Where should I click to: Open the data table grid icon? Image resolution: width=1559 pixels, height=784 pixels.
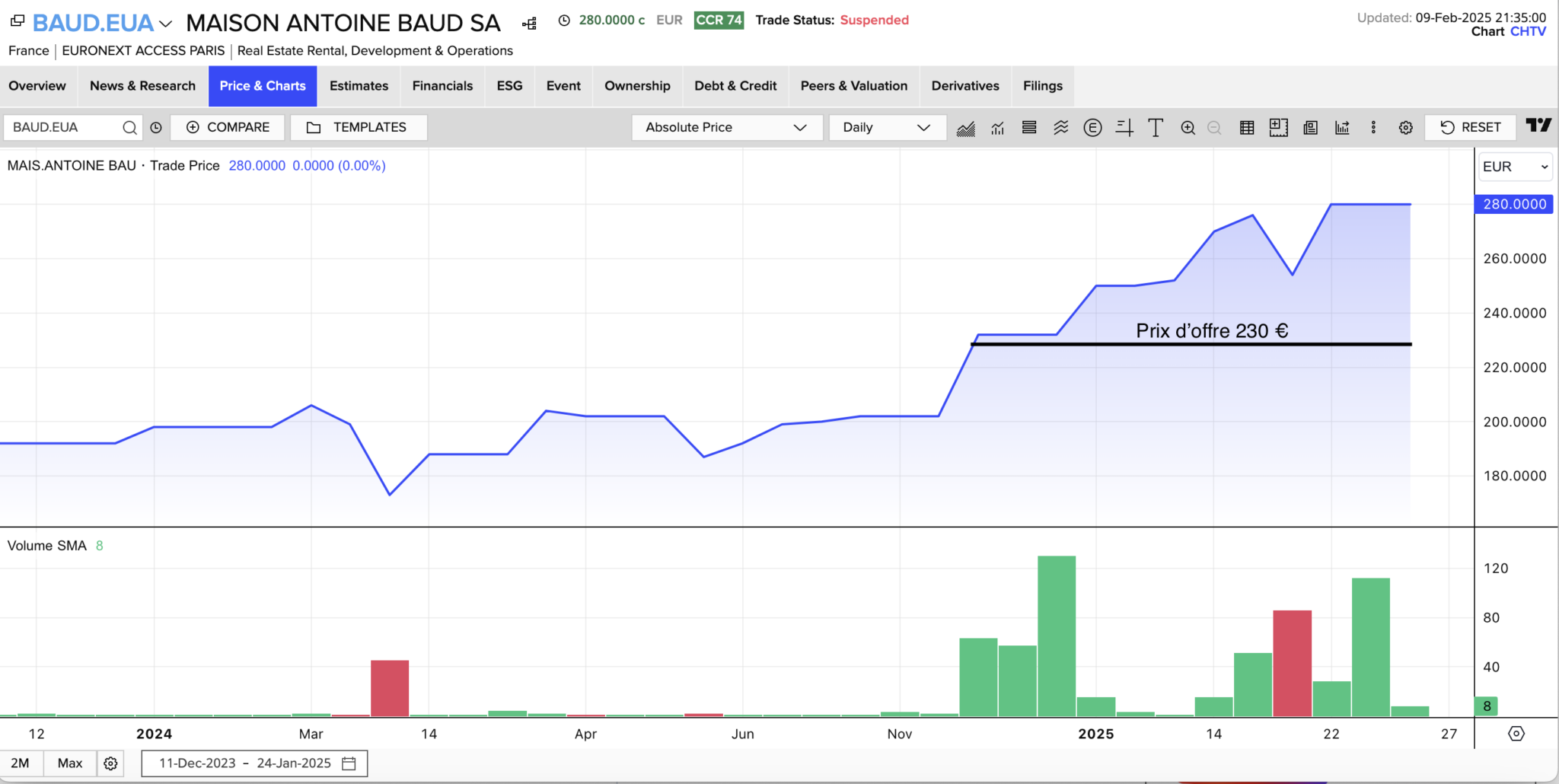1247,128
